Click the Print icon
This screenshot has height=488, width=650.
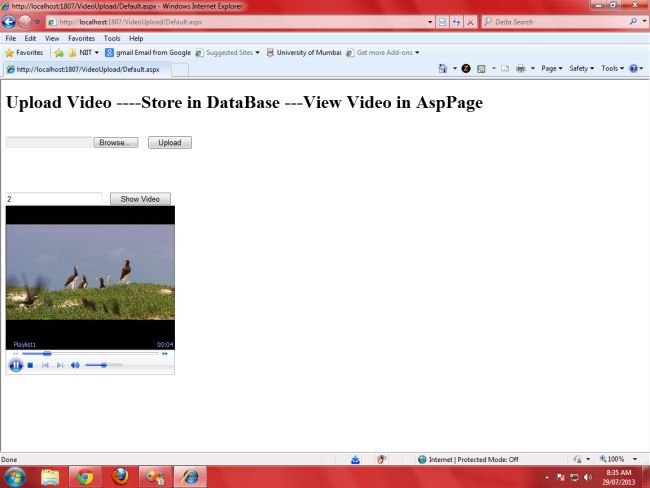pos(521,68)
